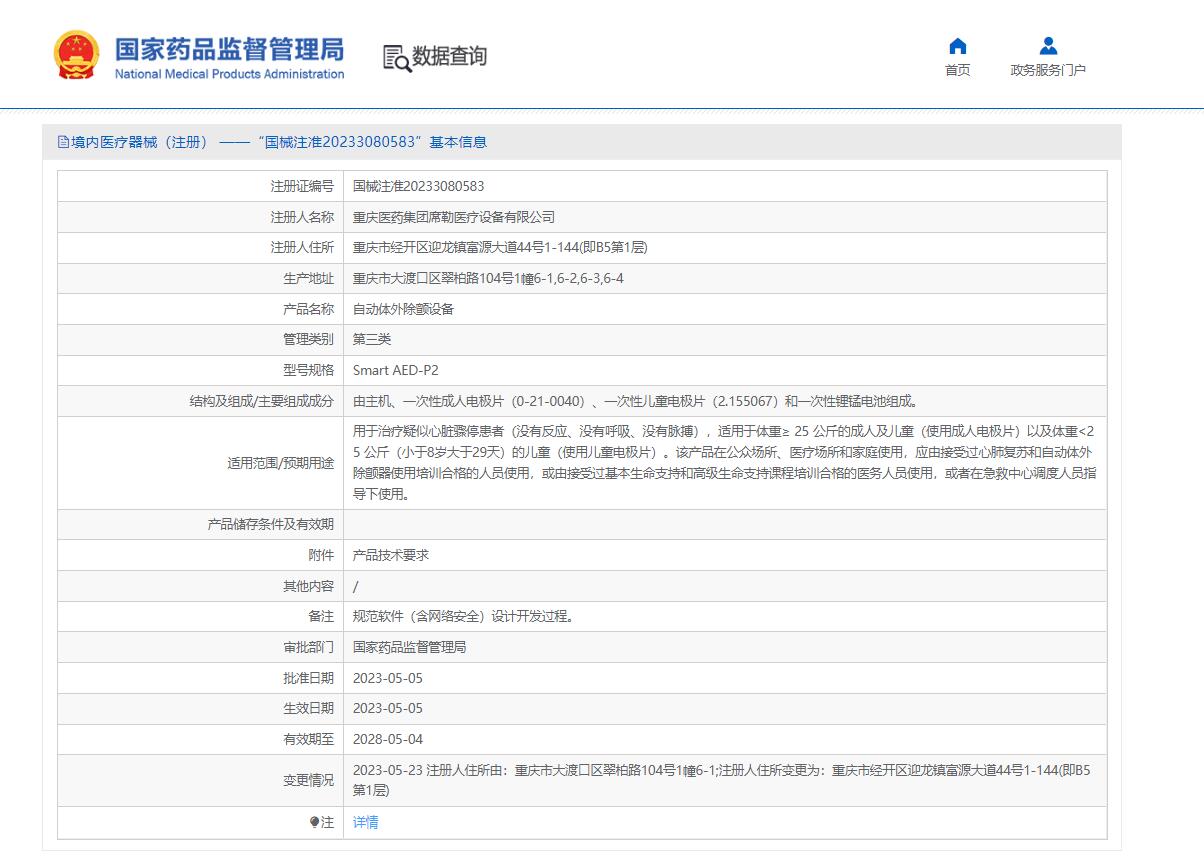Click the 结构及组成/主要组成成分 label
This screenshot has width=1204, height=862.
coord(262,401)
